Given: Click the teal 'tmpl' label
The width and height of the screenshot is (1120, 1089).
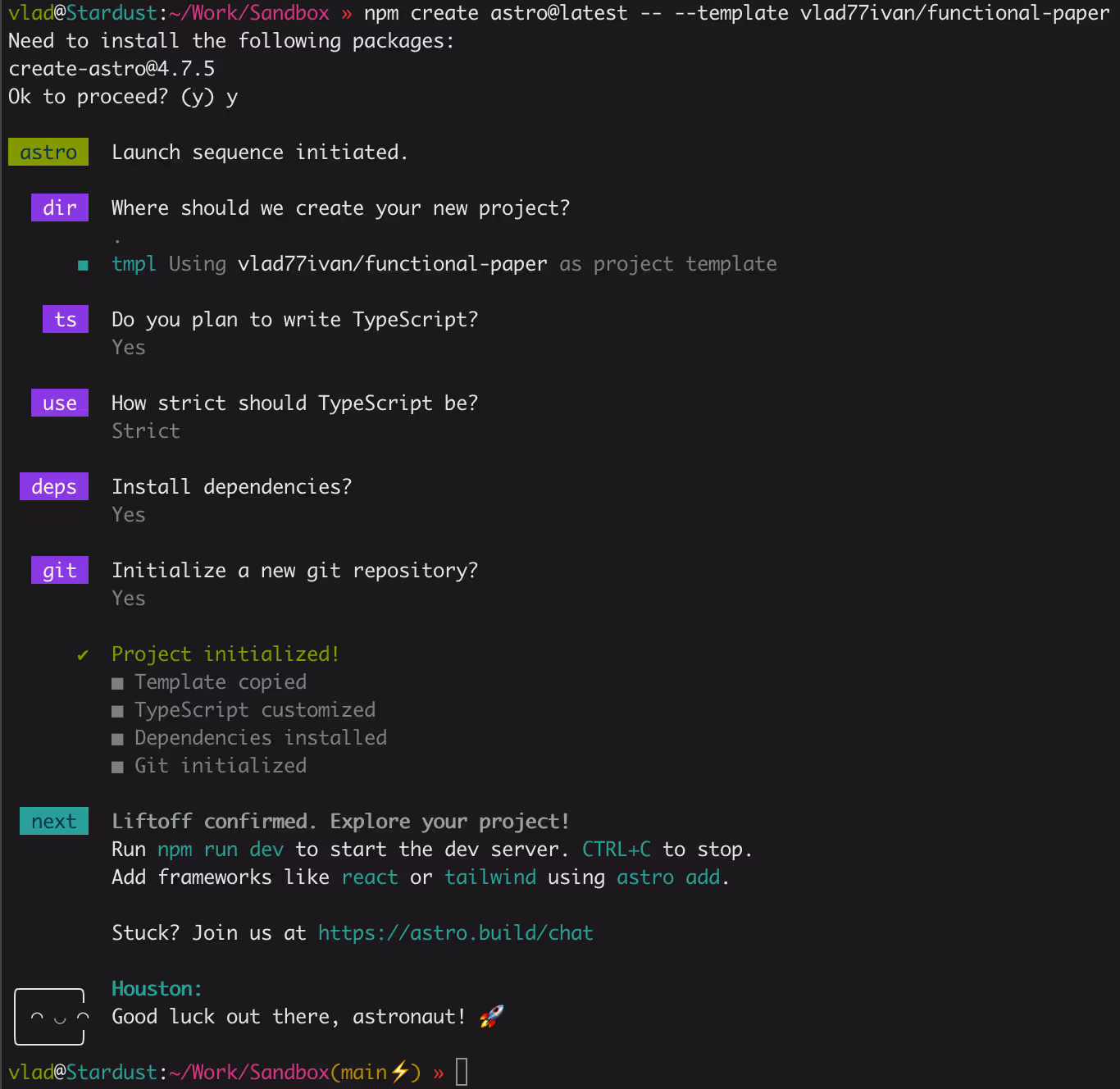Looking at the screenshot, I should [x=134, y=264].
